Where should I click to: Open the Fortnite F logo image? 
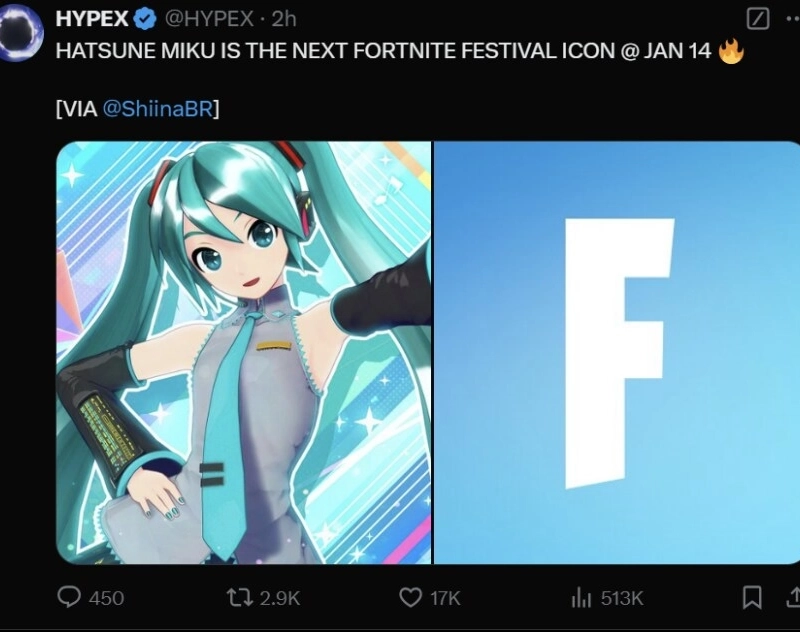(617, 352)
